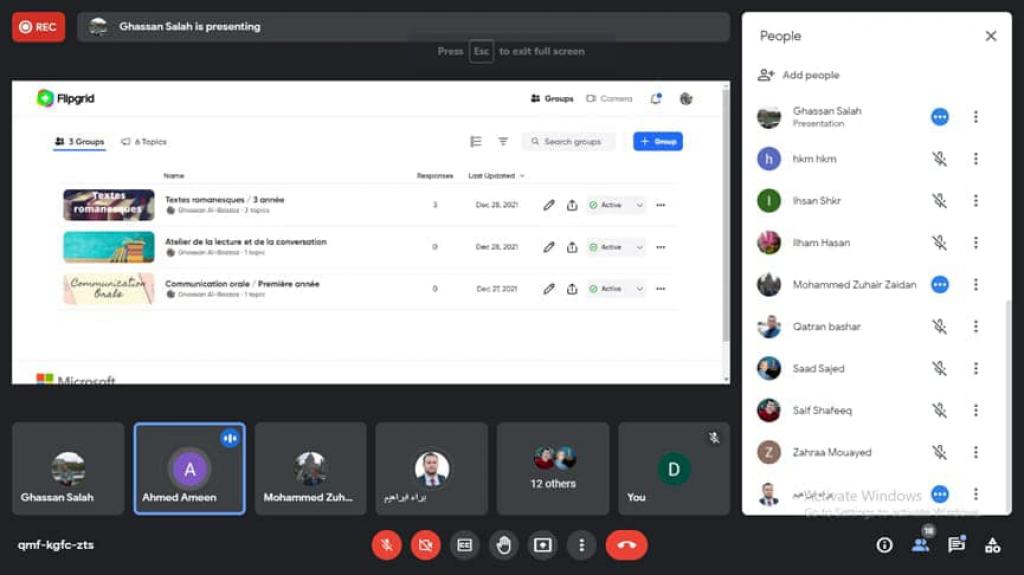Mute participant Ihsan Shkr

(939, 201)
